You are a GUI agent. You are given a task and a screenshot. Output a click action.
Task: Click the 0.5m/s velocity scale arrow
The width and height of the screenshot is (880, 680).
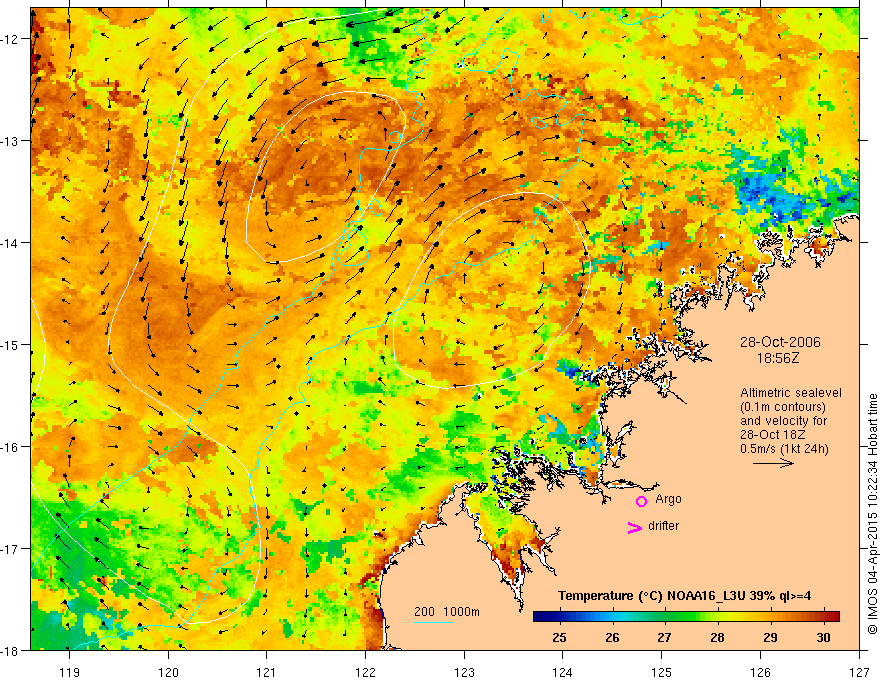pyautogui.click(x=773, y=463)
